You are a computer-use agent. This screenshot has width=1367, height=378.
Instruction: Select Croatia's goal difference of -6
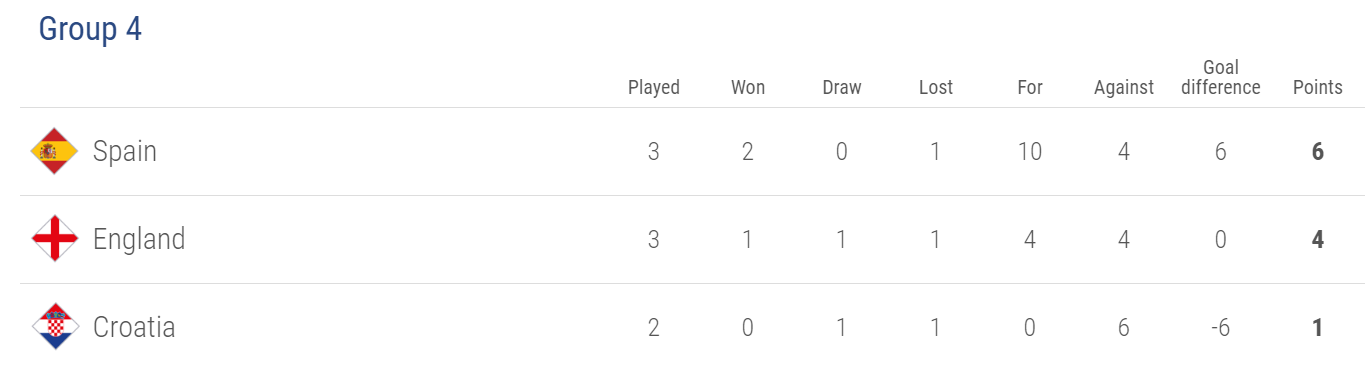(1221, 328)
